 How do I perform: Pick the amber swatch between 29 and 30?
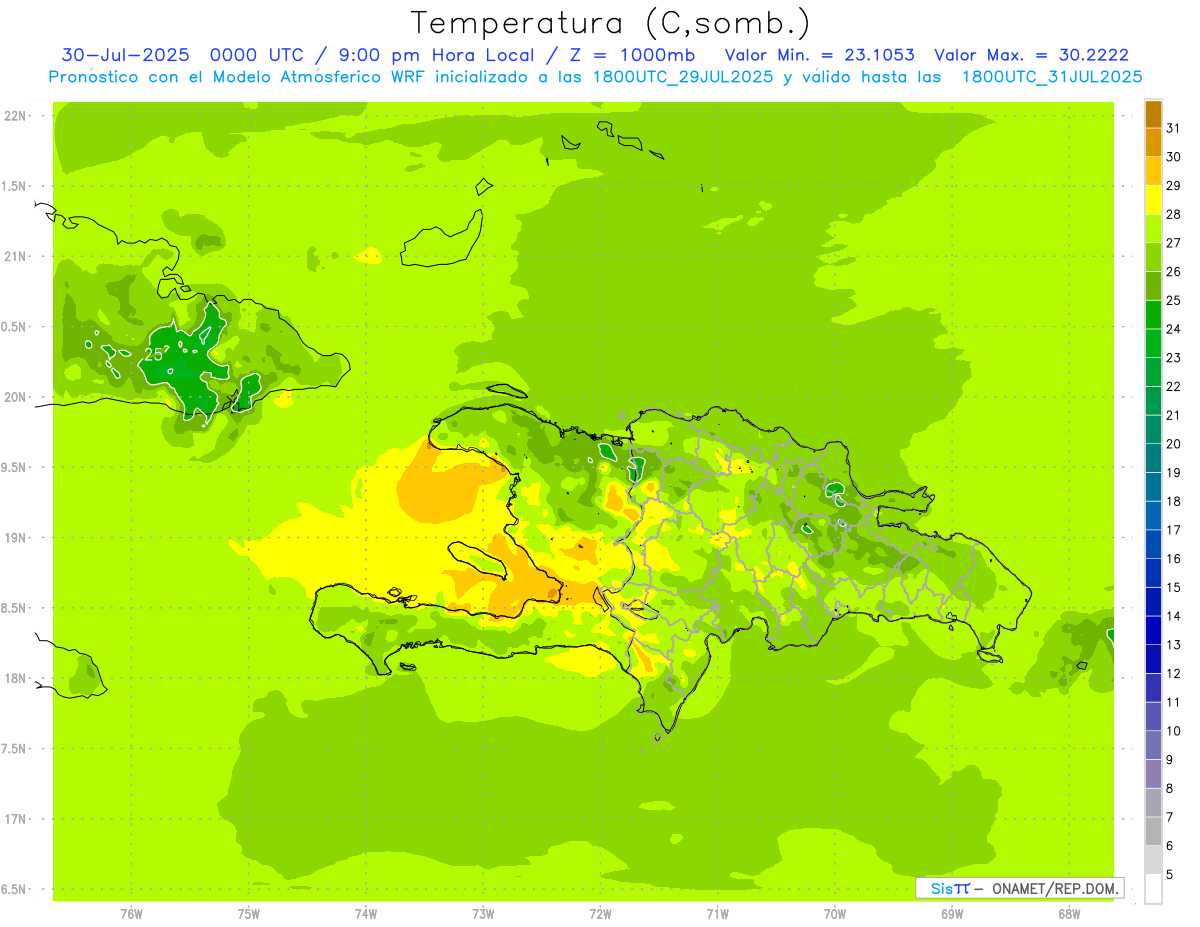click(1153, 171)
